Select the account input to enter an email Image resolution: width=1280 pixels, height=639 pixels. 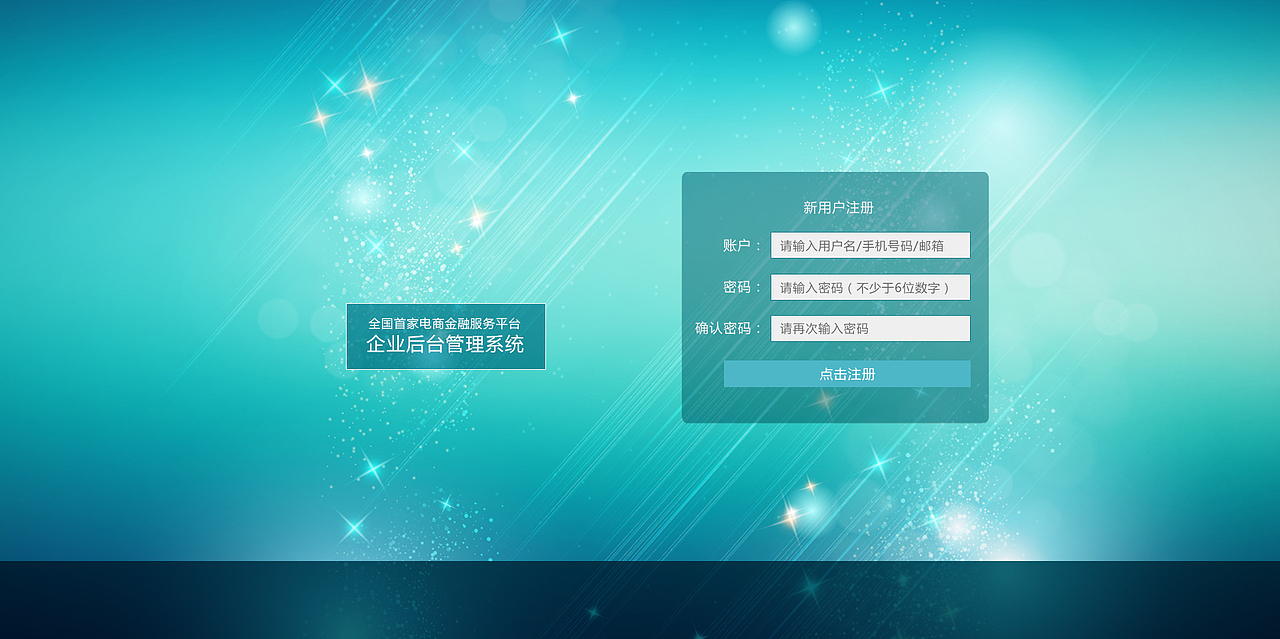(869, 245)
